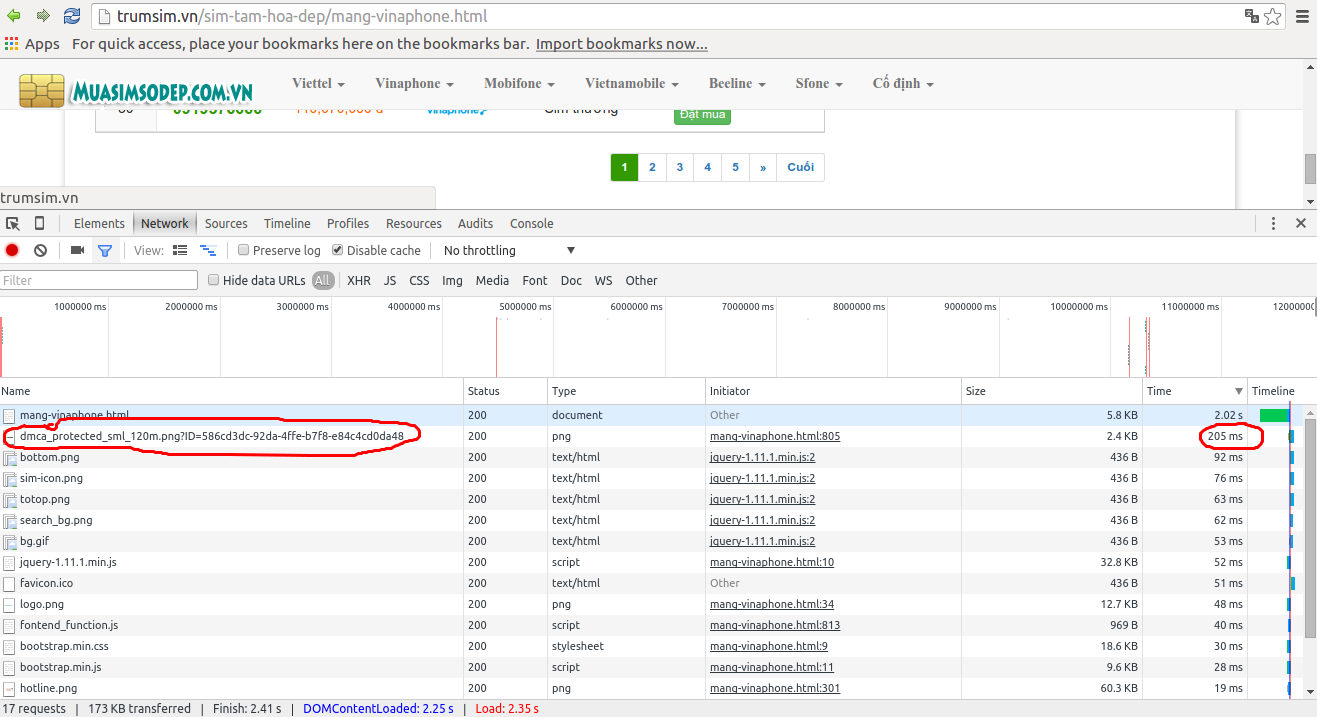
Task: Close the DevTools panel
Action: (x=1301, y=223)
